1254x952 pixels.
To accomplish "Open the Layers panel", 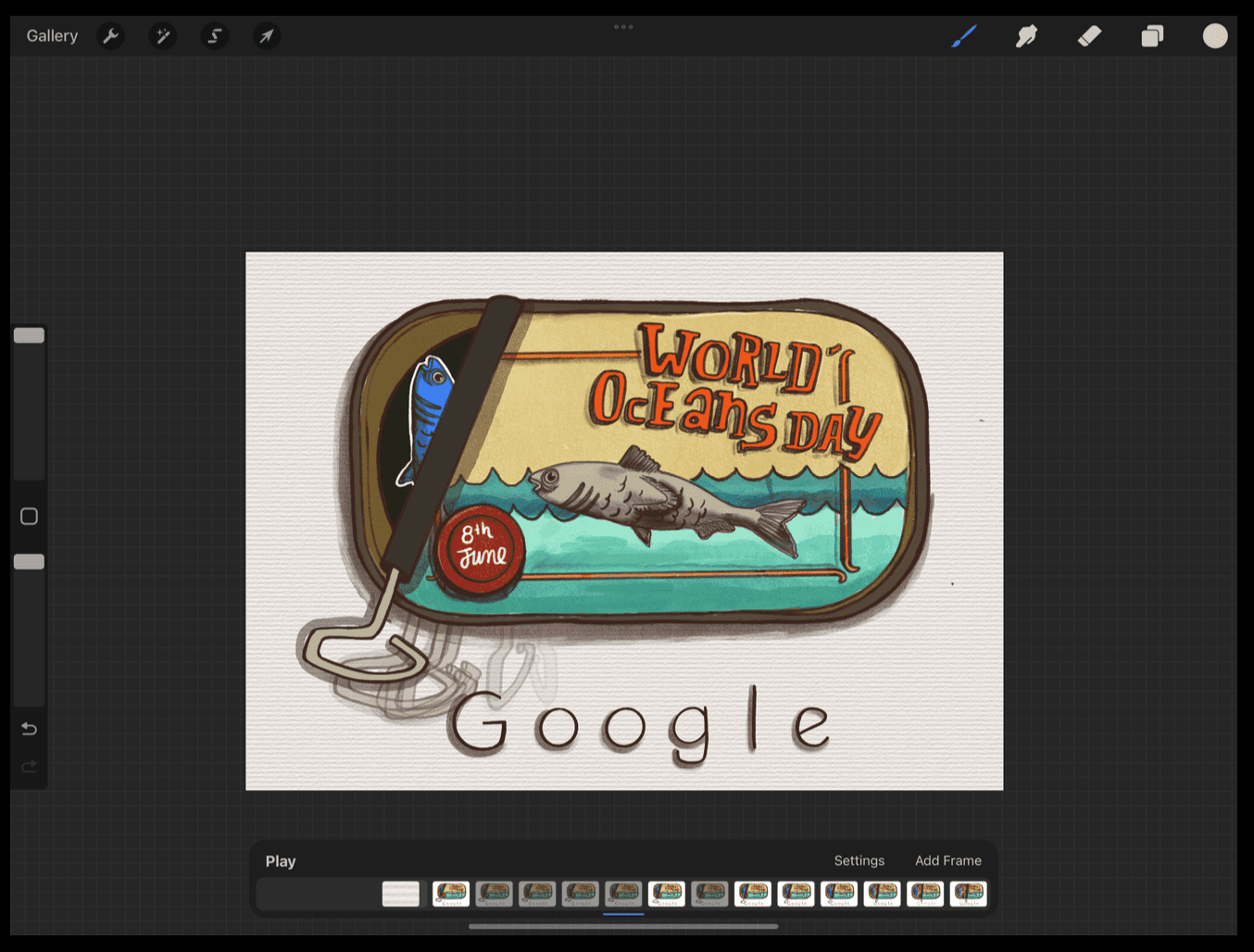I will tap(1152, 36).
